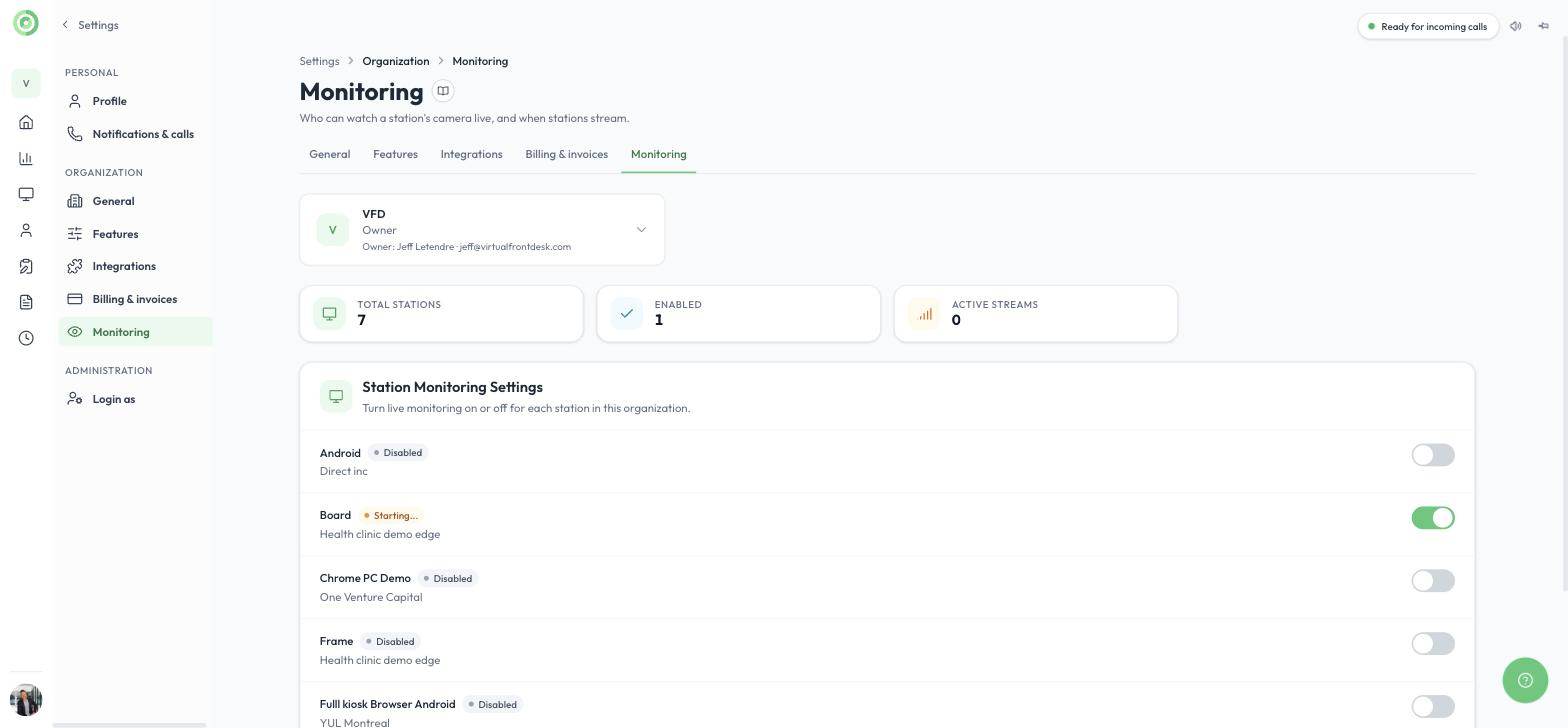Click the Organization breadcrumb link

click(396, 61)
